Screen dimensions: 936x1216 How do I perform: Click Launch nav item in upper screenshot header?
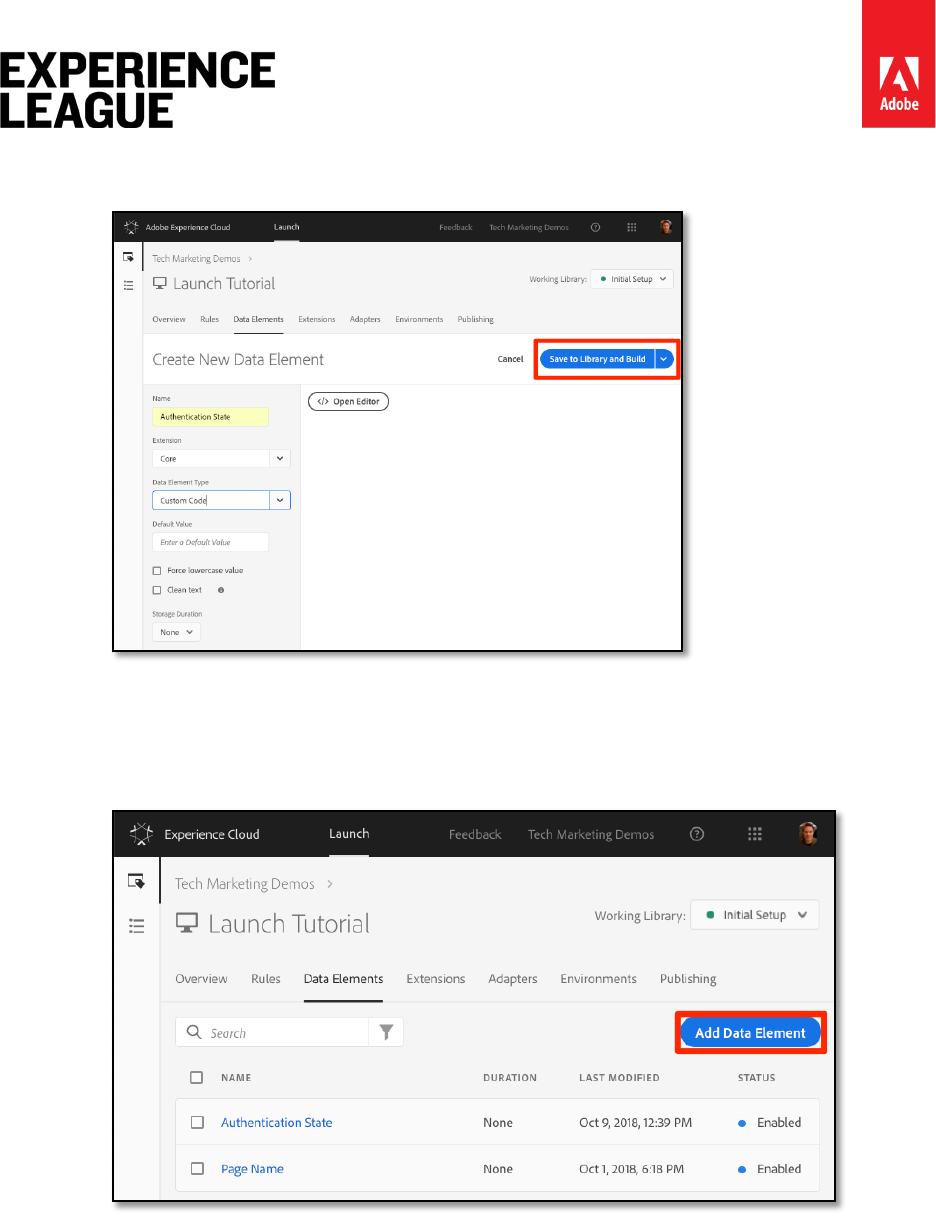point(287,227)
